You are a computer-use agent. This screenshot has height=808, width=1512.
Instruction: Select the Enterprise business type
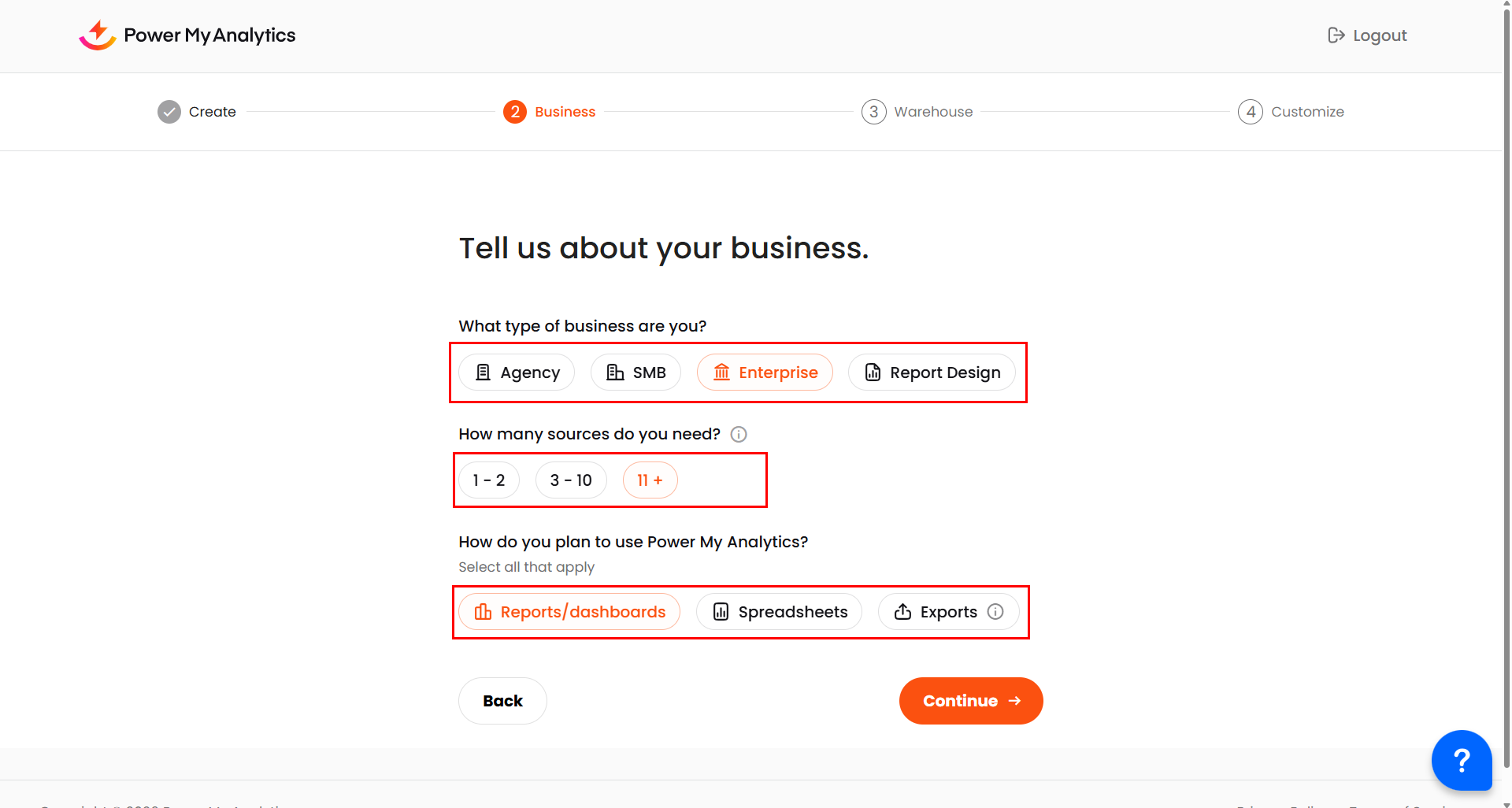click(765, 372)
